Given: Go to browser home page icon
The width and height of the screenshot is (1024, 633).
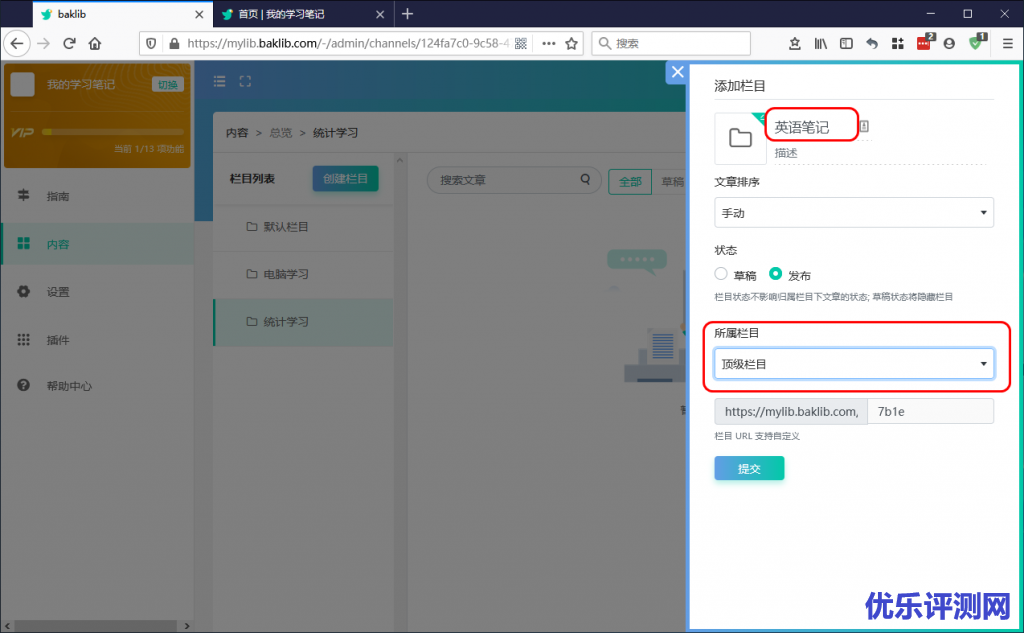Looking at the screenshot, I should [x=95, y=43].
